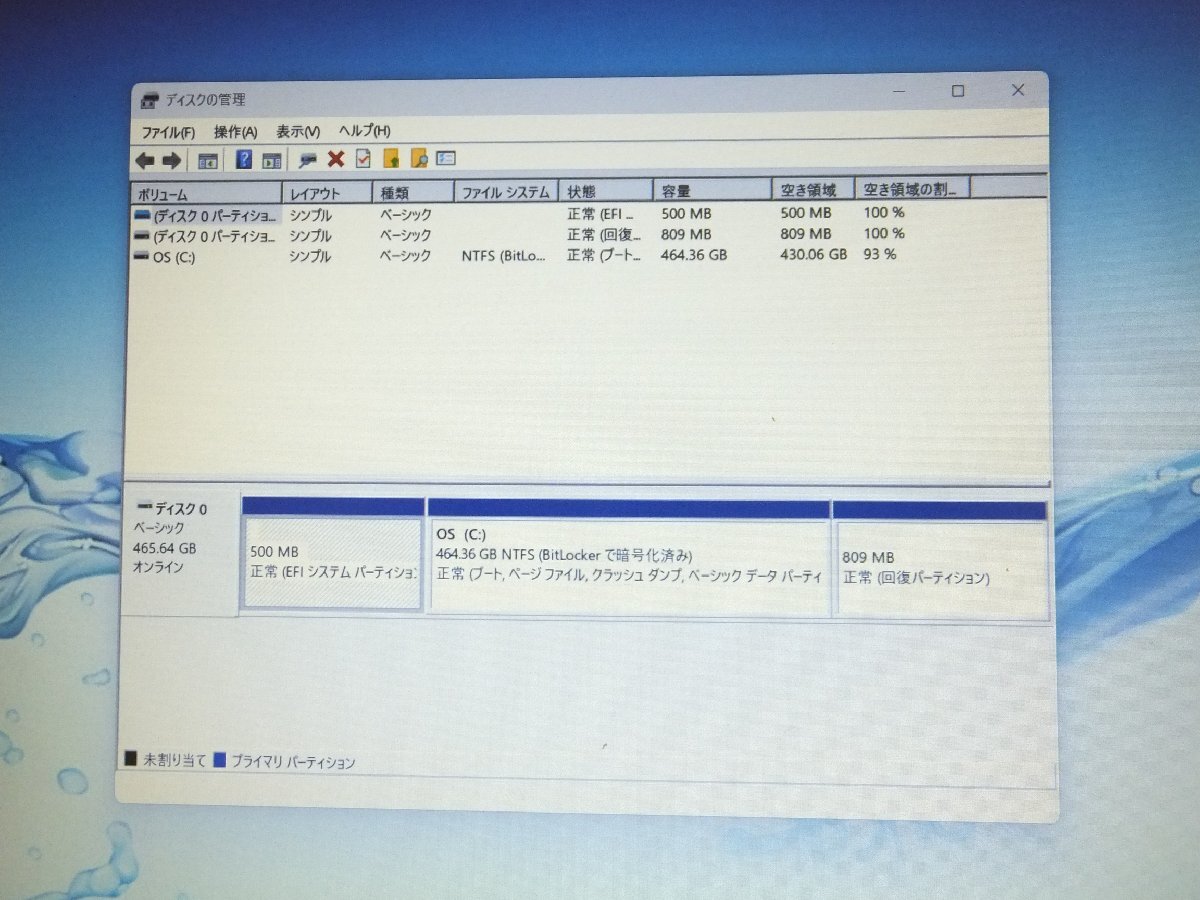Viewport: 1200px width, 900px height.
Task: Open the ファイル(F) menu
Action: (168, 133)
